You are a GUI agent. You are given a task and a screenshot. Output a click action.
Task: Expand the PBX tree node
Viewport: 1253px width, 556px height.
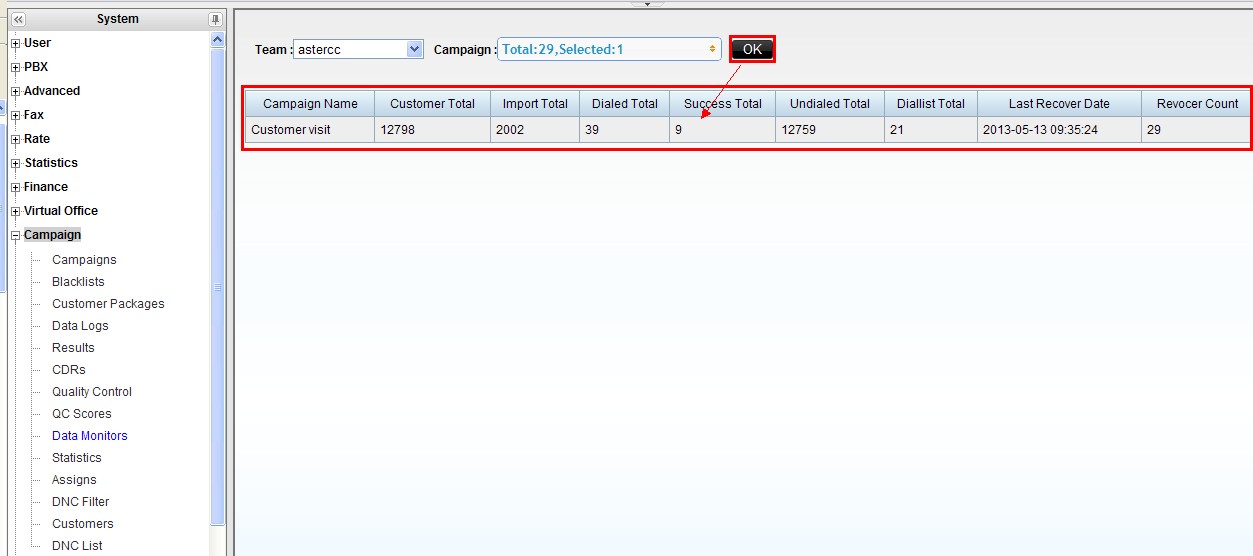point(15,67)
